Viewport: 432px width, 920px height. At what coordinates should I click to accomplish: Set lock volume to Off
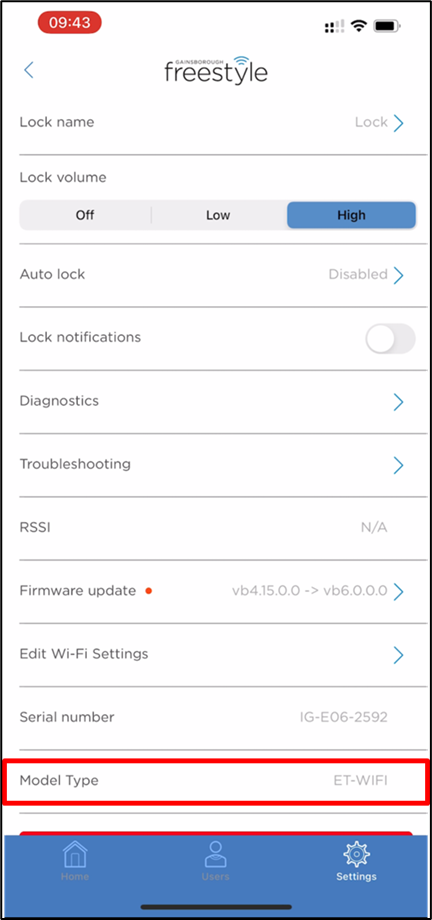point(85,215)
